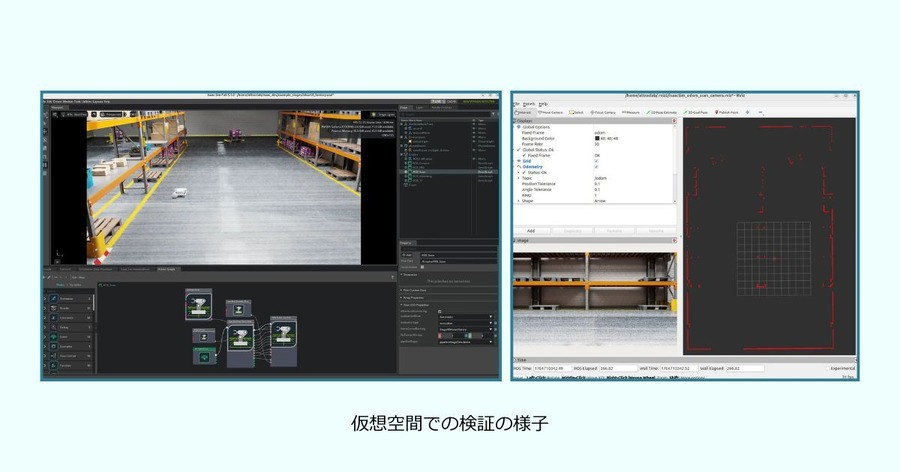Click the Stage panel search field
The width and height of the screenshot is (900, 472).
445,114
